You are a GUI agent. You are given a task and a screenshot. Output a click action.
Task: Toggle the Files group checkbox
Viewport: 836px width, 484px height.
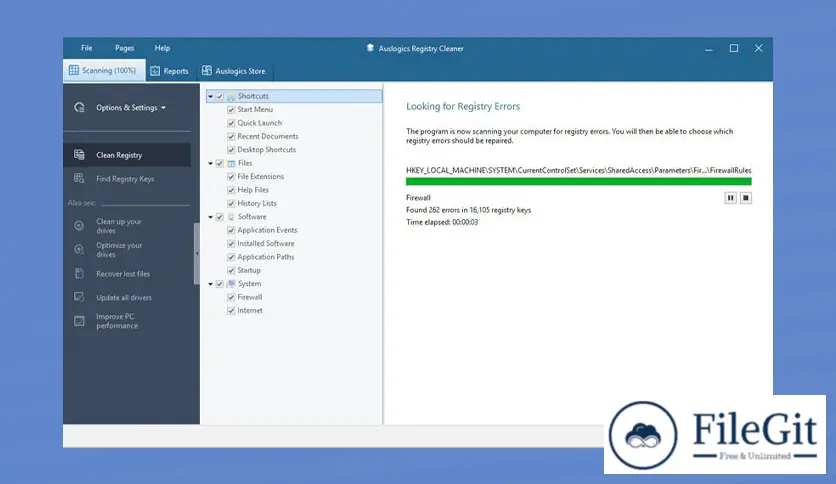[220, 164]
